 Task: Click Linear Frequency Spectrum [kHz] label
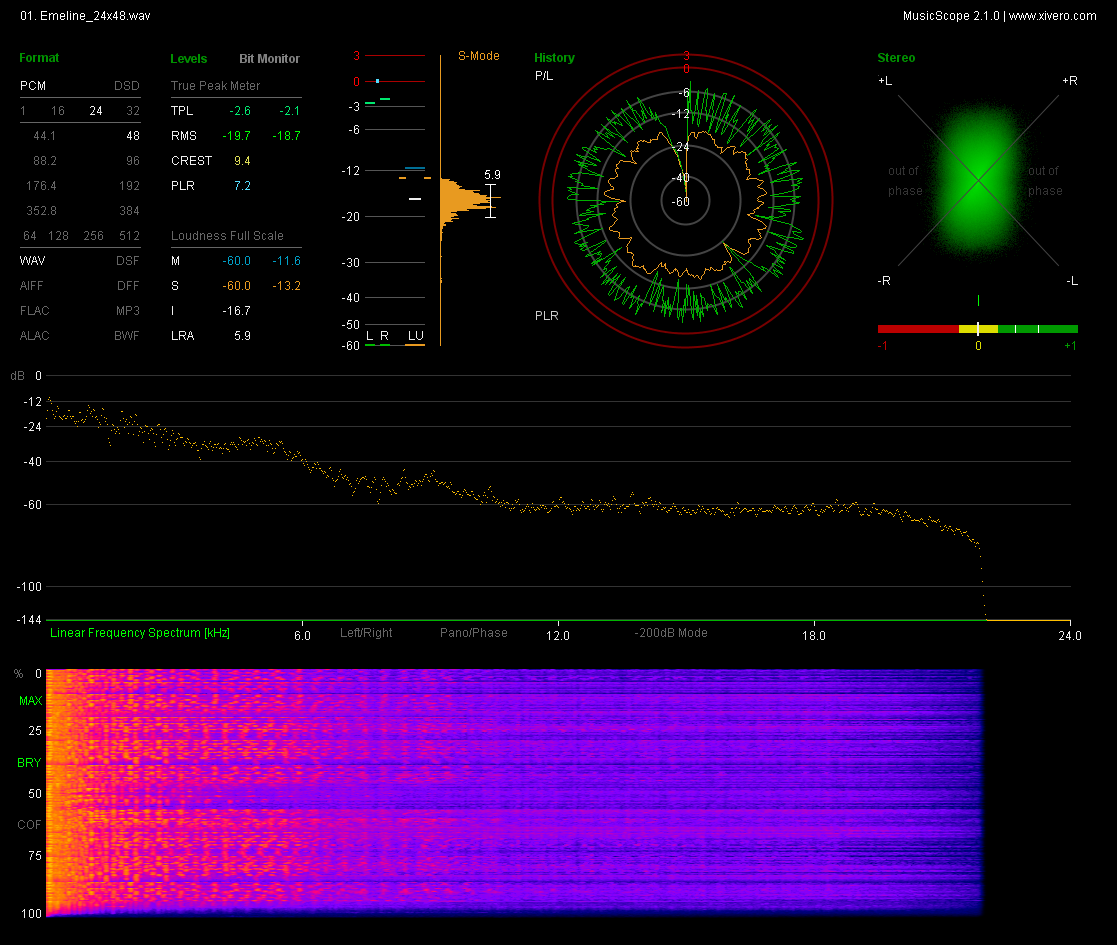pyautogui.click(x=140, y=633)
